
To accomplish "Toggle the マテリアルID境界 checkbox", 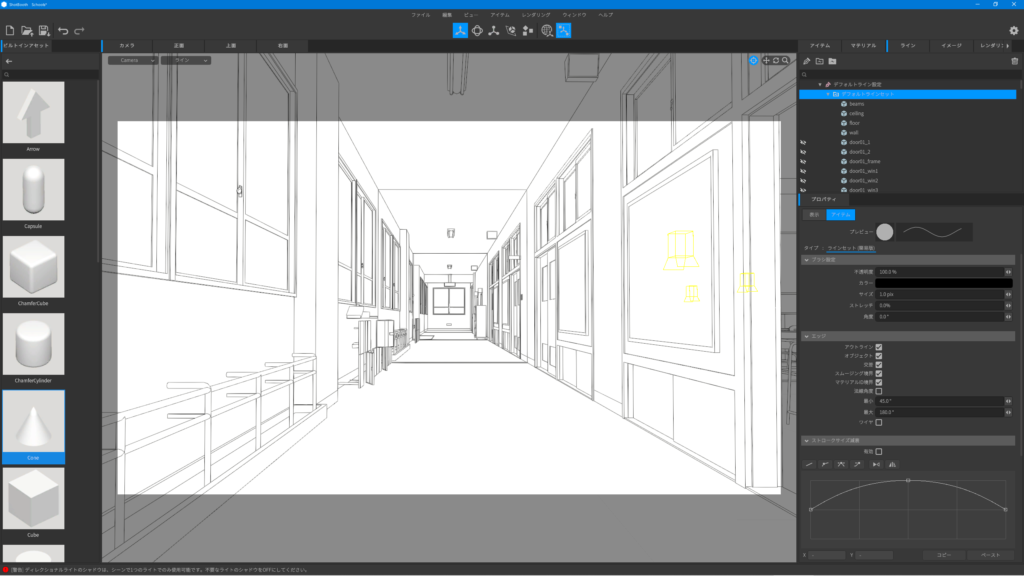I will [879, 382].
